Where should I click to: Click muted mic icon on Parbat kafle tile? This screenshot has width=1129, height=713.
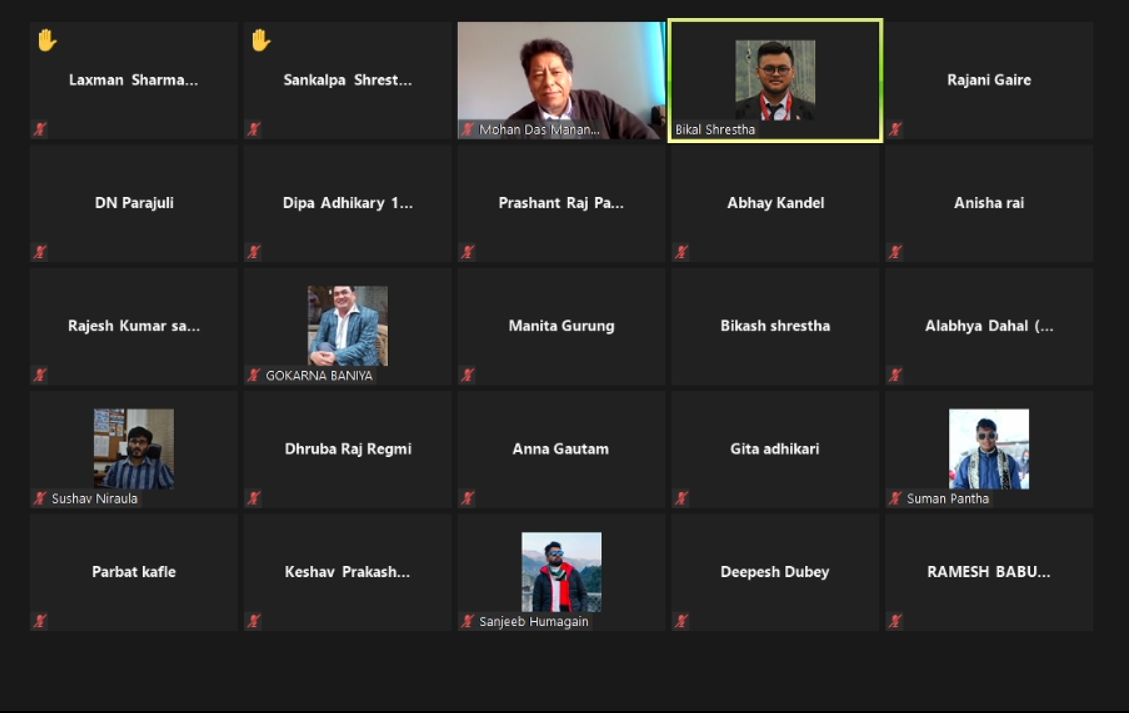(x=40, y=621)
